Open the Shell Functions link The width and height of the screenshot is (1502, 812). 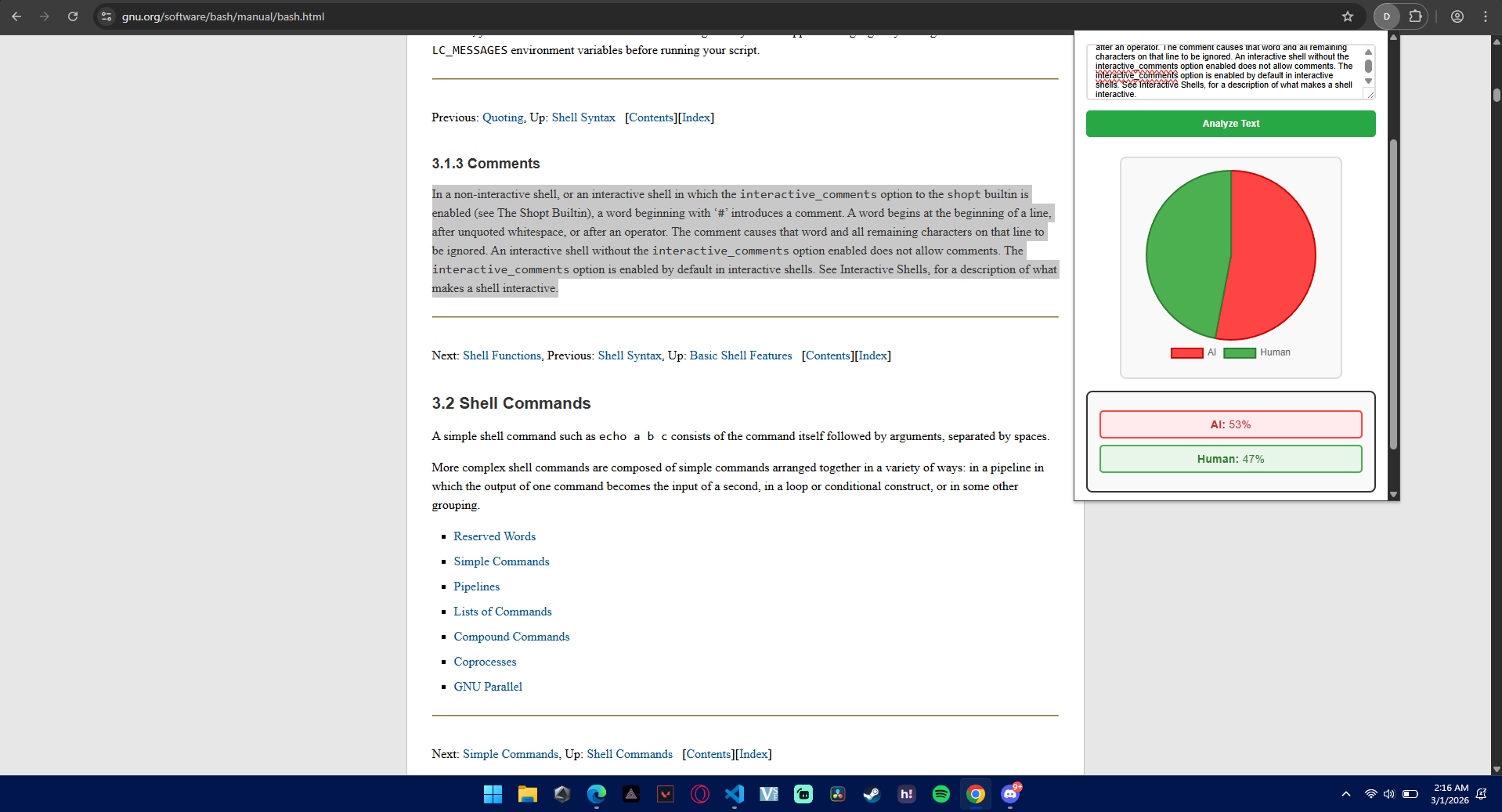pos(501,355)
